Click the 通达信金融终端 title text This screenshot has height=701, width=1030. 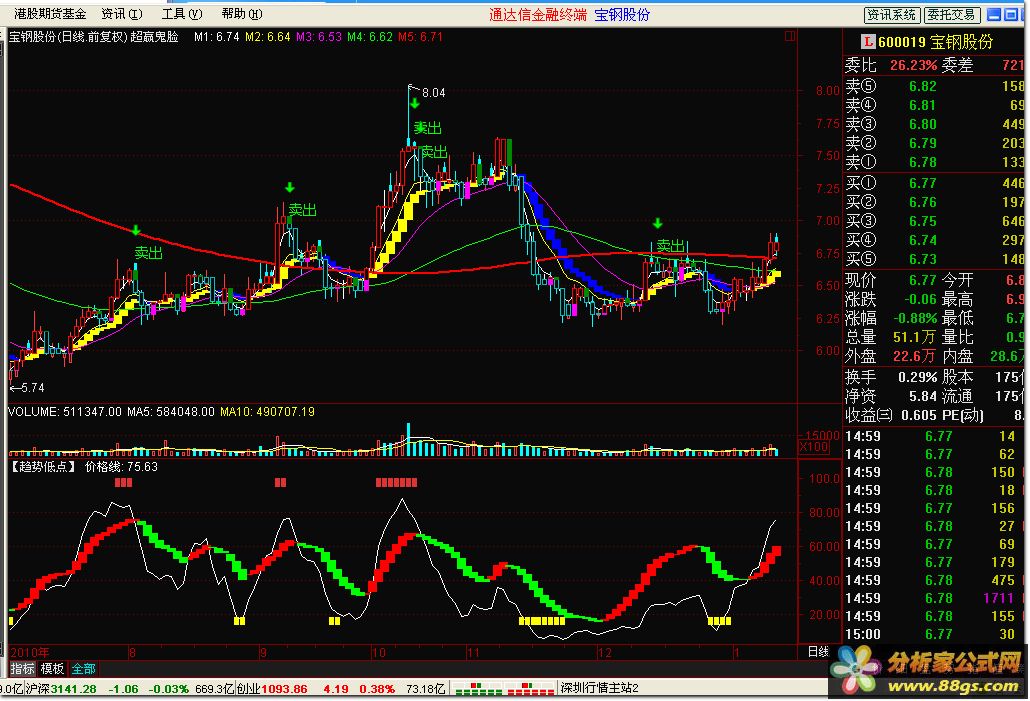tap(538, 14)
